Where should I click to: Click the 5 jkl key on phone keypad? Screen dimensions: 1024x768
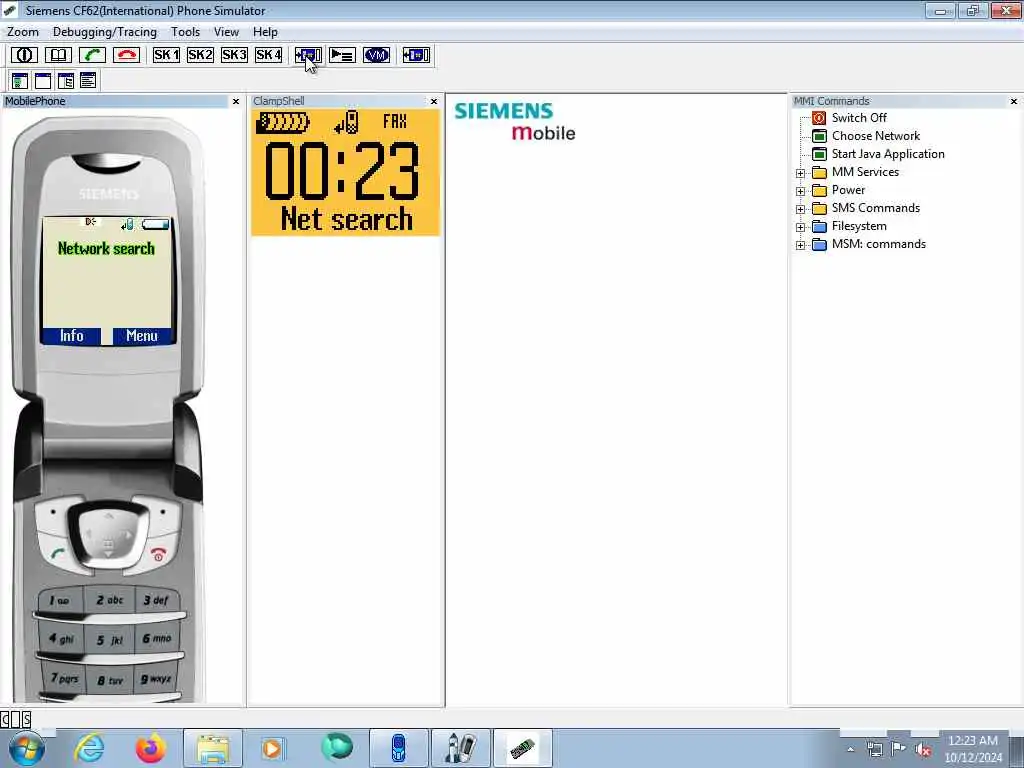click(109, 640)
